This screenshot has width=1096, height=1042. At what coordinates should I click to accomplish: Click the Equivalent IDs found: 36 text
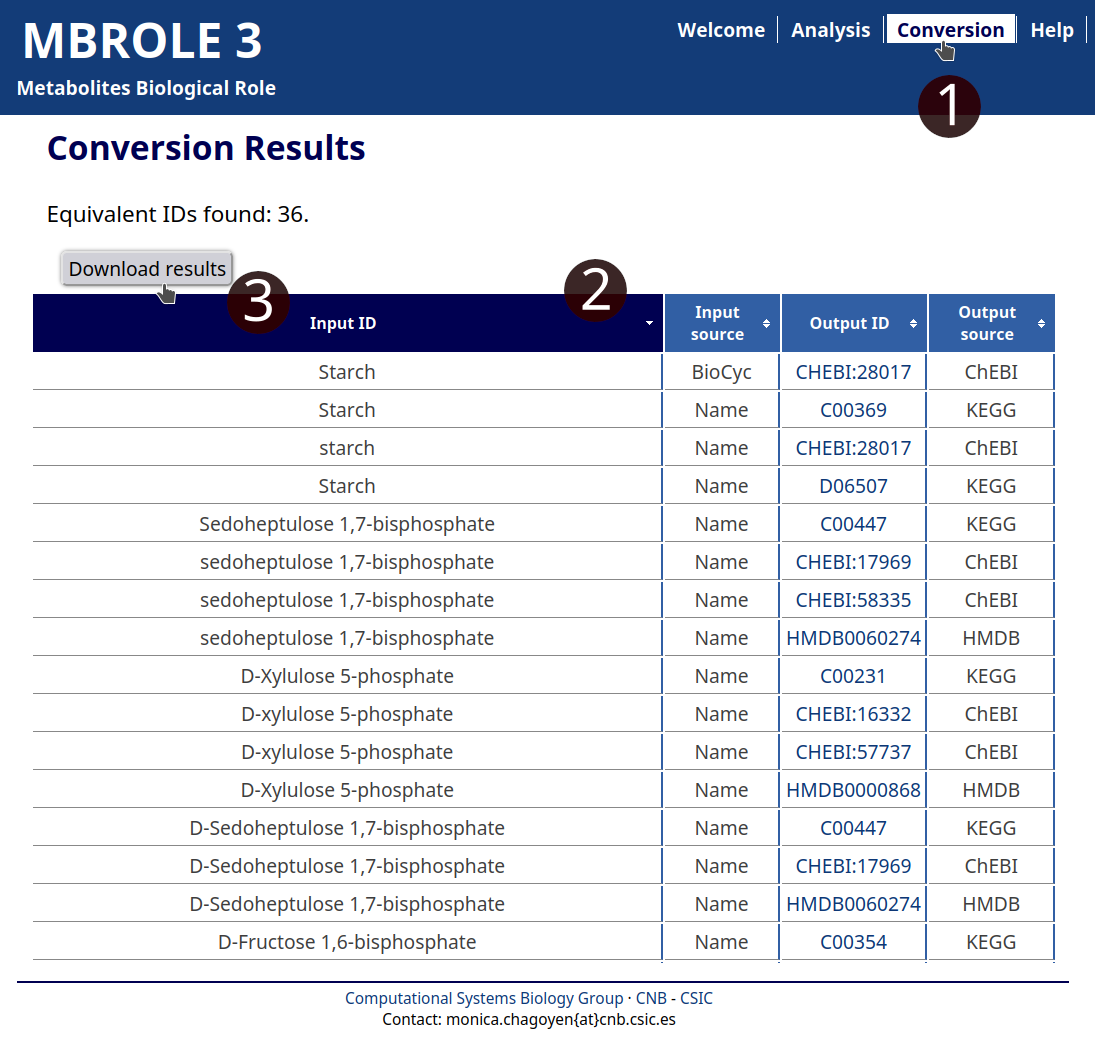click(x=178, y=214)
